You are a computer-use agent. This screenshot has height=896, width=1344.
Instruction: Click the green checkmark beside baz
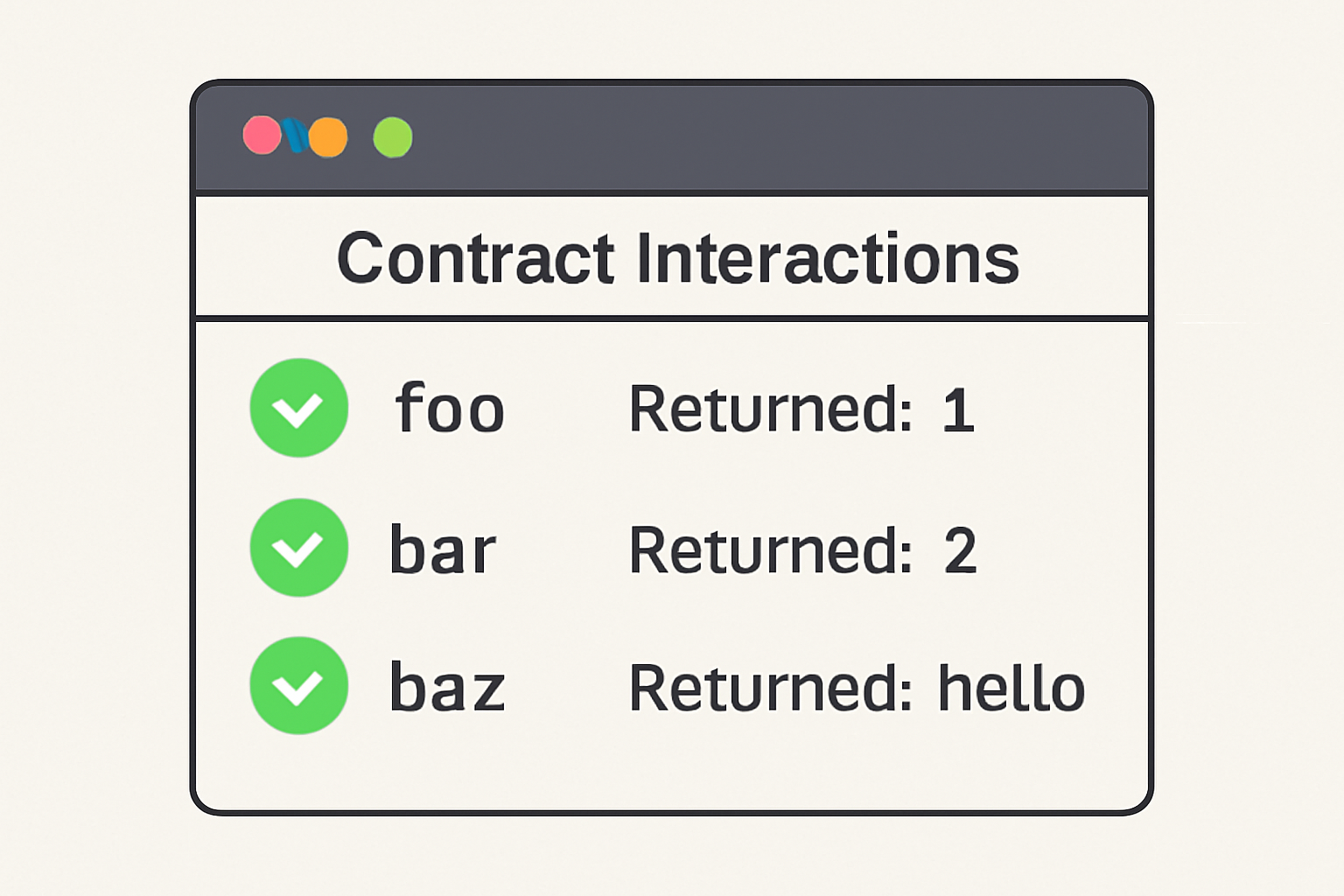(299, 685)
